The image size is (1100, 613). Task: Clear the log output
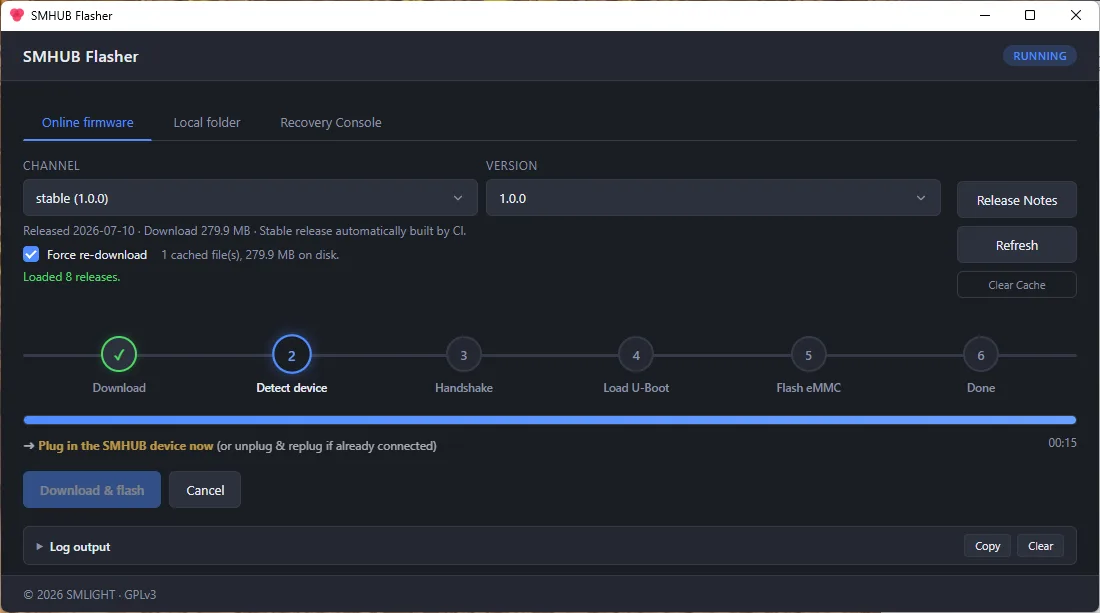[1040, 546]
